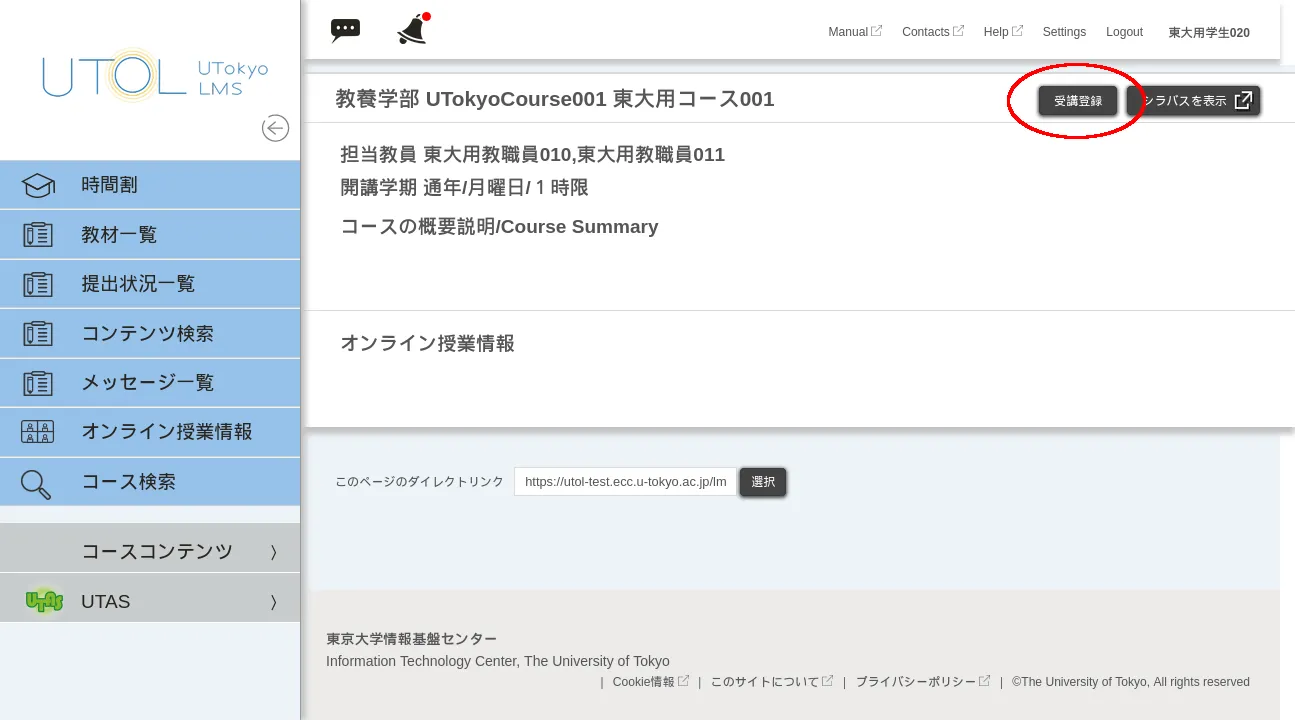Select メッセージ一覧 in the sidebar
The height and width of the screenshot is (720, 1295).
tap(147, 382)
